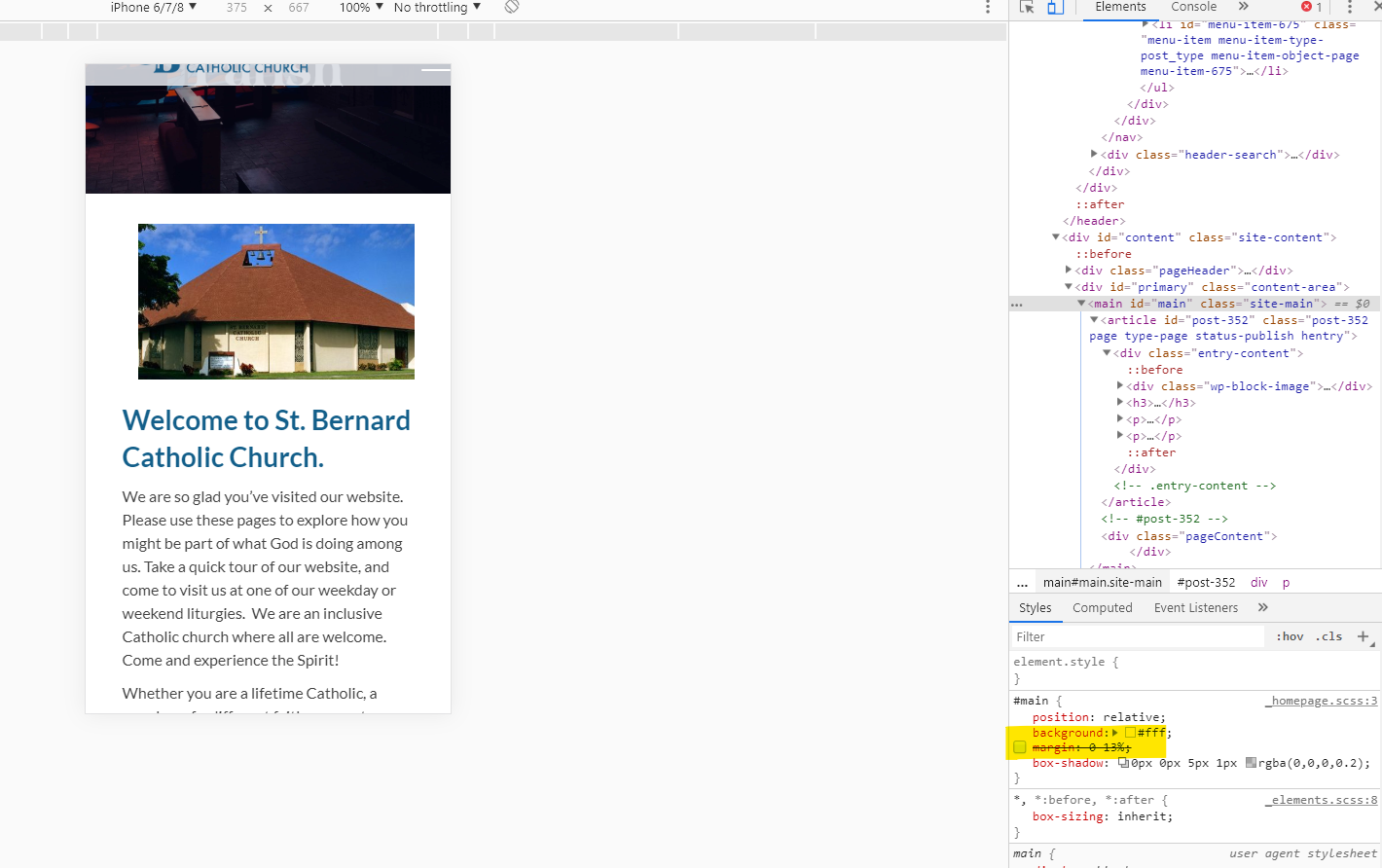The width and height of the screenshot is (1382, 868).
Task: Expand the header-search div node
Action: [1094, 154]
